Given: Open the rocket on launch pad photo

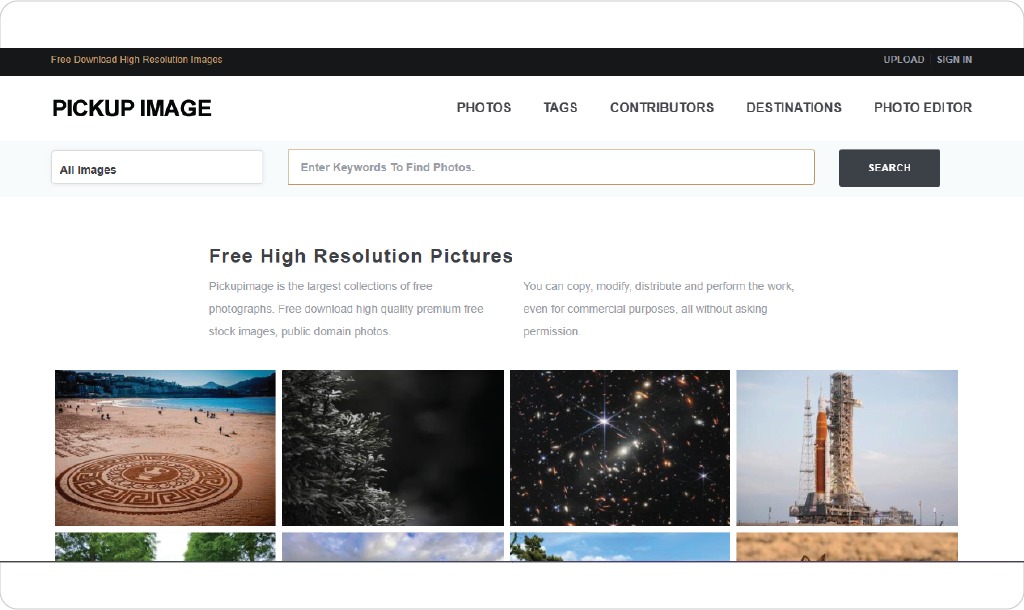Looking at the screenshot, I should [847, 448].
